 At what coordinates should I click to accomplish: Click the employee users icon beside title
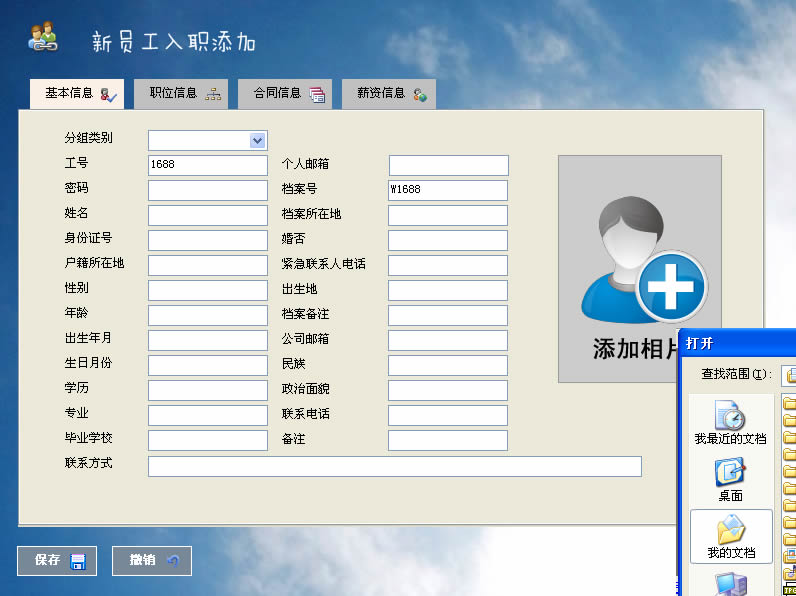[x=43, y=37]
